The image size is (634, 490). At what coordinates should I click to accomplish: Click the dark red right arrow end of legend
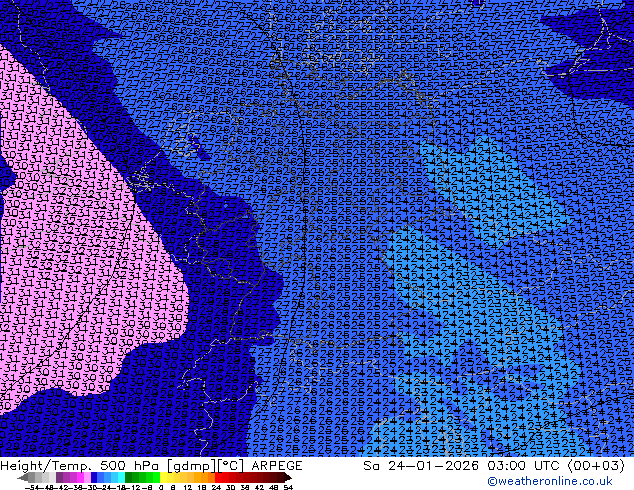click(287, 477)
